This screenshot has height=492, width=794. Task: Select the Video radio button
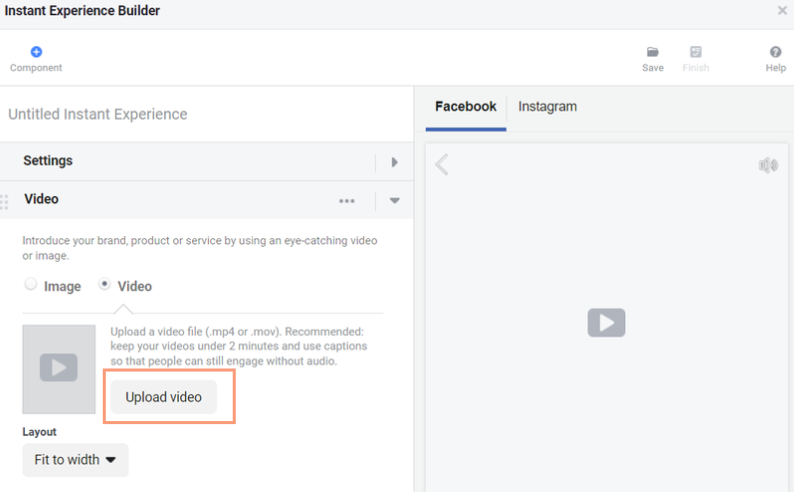point(104,284)
